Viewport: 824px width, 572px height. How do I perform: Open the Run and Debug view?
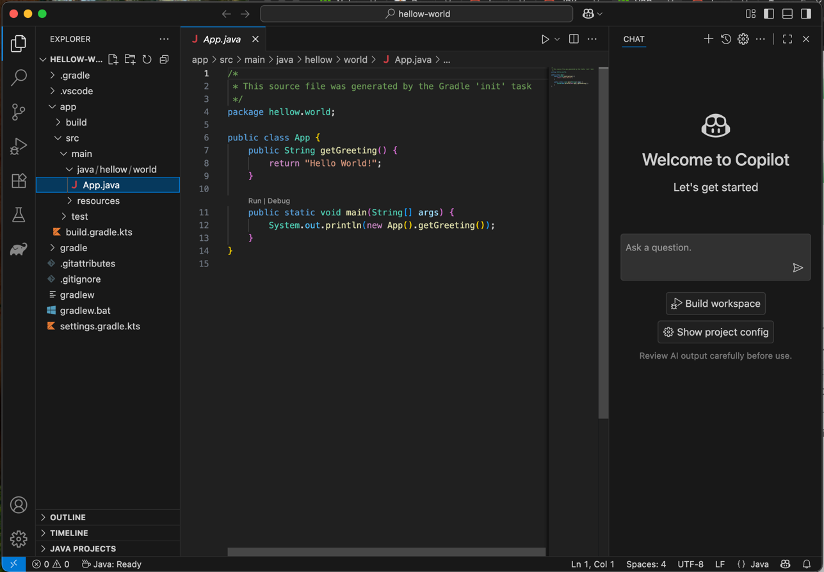pos(18,146)
